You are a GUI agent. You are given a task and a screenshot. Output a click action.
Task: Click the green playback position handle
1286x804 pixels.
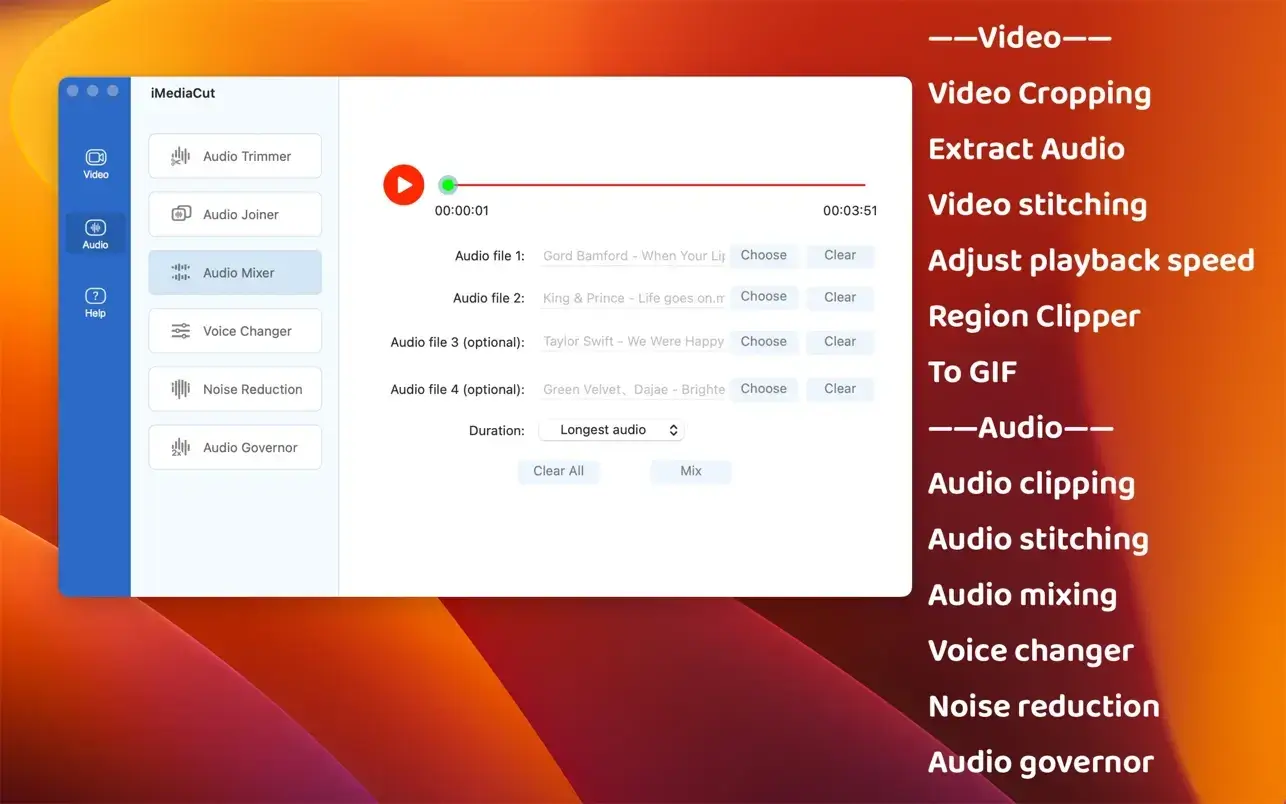coord(448,185)
